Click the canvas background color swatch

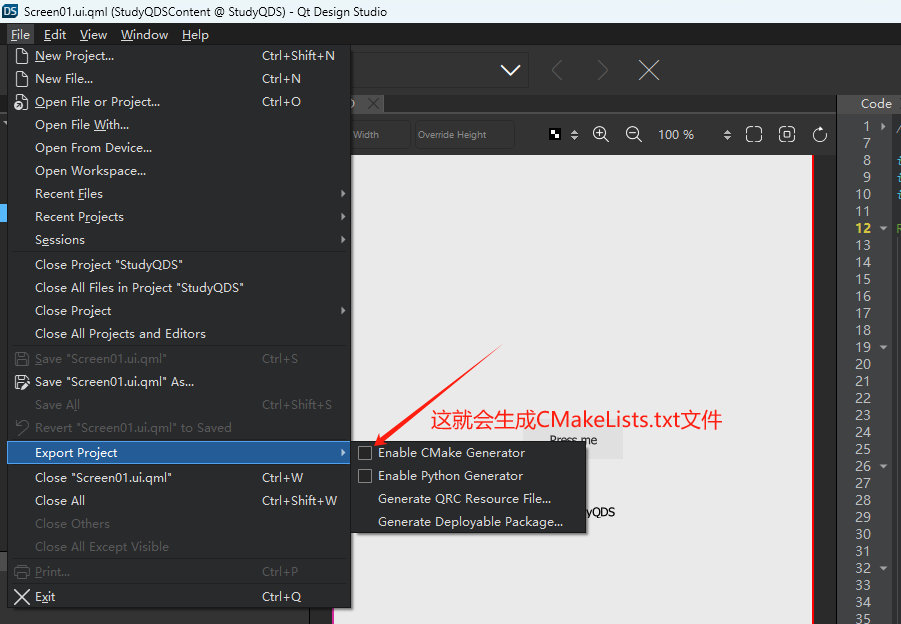click(555, 134)
